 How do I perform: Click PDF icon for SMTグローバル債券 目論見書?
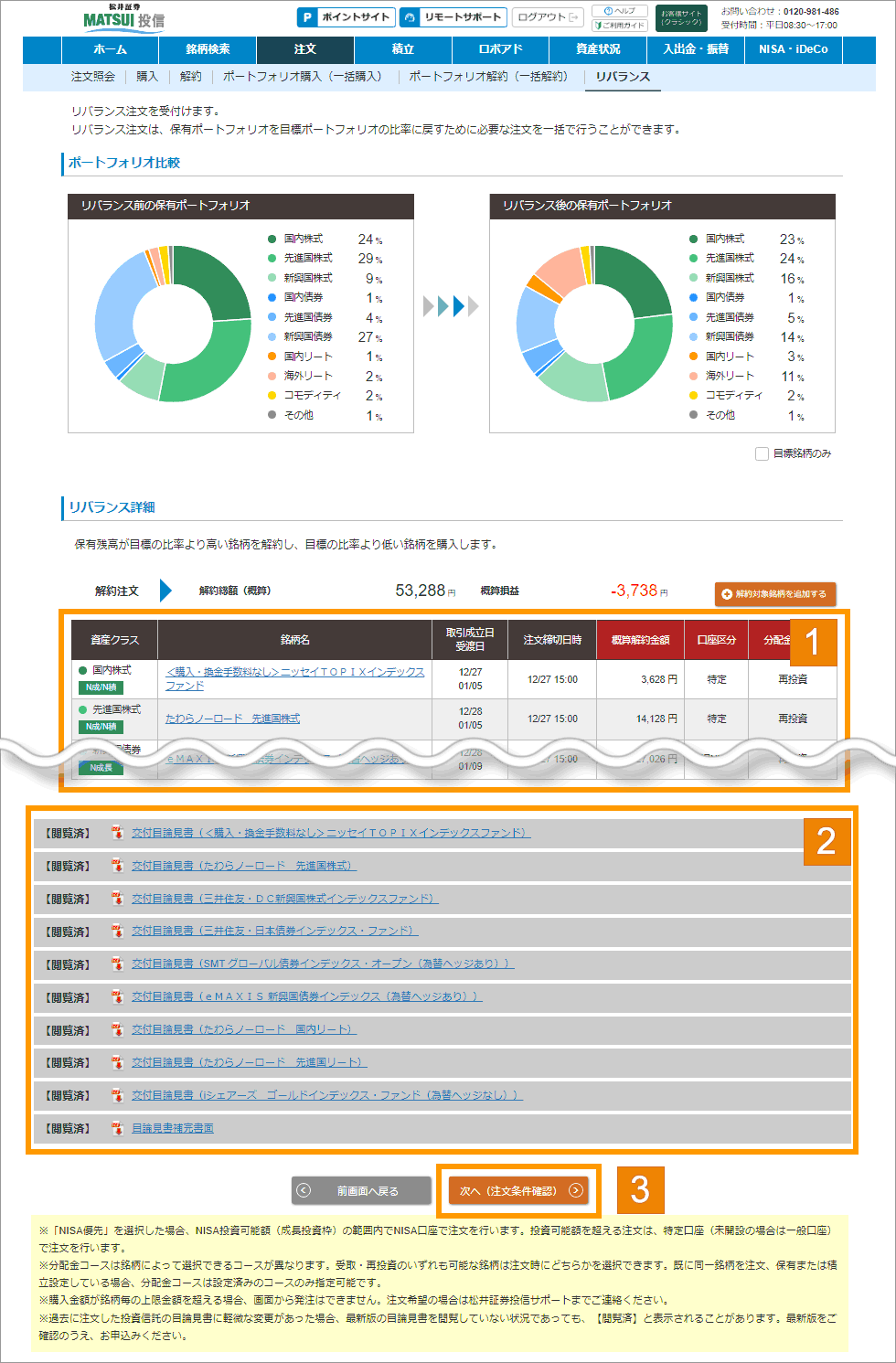117,964
